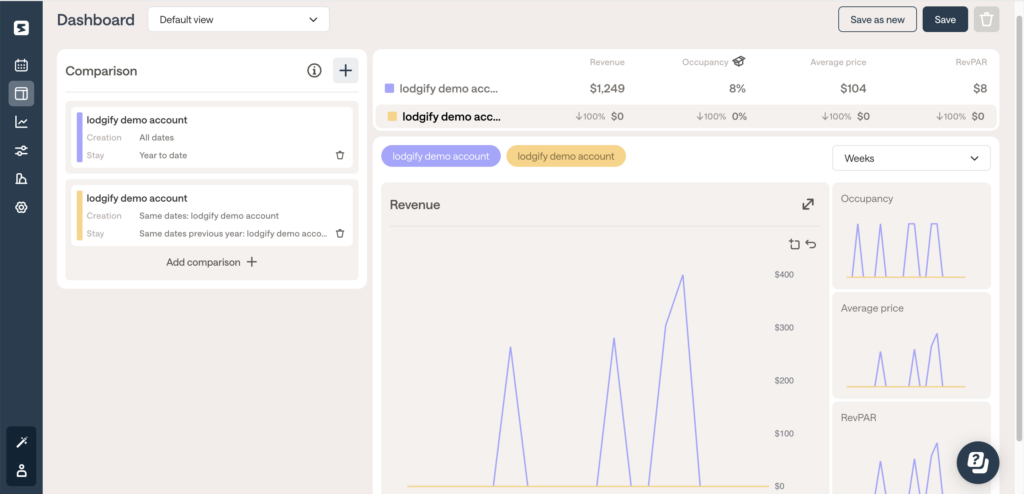Click the $104 average price value
Screen dimensions: 1024x494
click(852, 88)
